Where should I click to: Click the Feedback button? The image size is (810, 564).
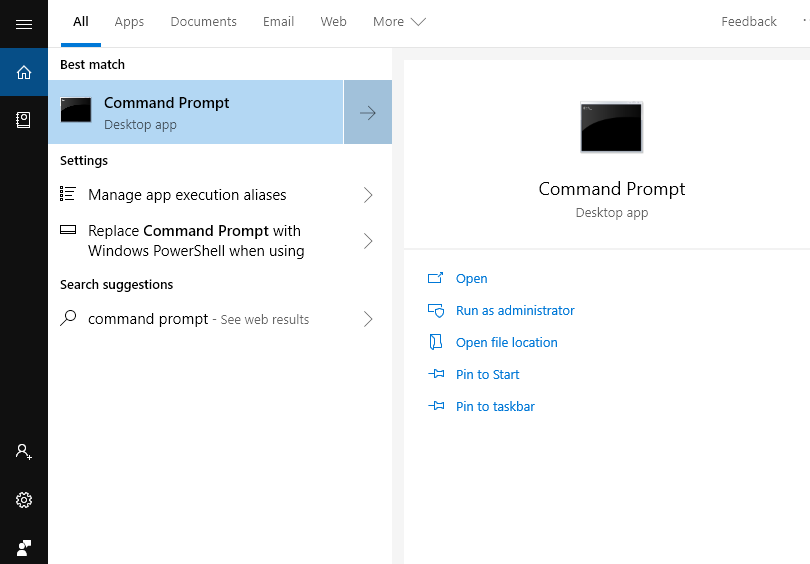pyautogui.click(x=748, y=22)
